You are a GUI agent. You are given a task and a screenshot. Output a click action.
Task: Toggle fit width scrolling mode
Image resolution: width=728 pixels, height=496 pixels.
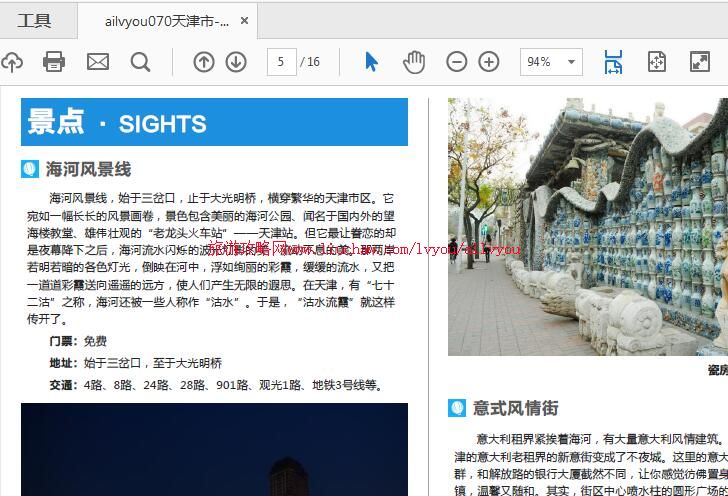[613, 62]
